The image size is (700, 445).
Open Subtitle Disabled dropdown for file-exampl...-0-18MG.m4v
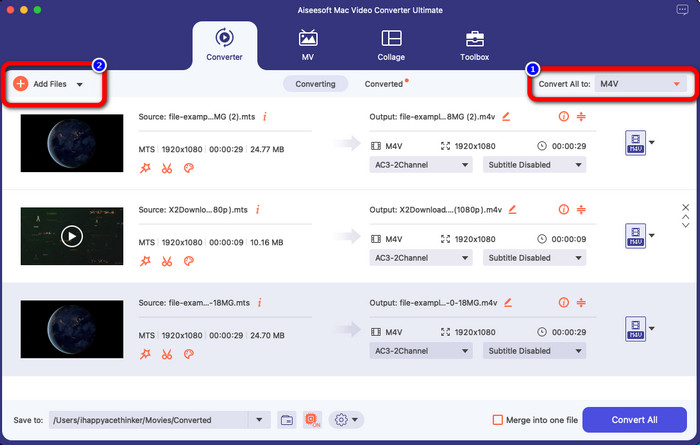(x=534, y=351)
